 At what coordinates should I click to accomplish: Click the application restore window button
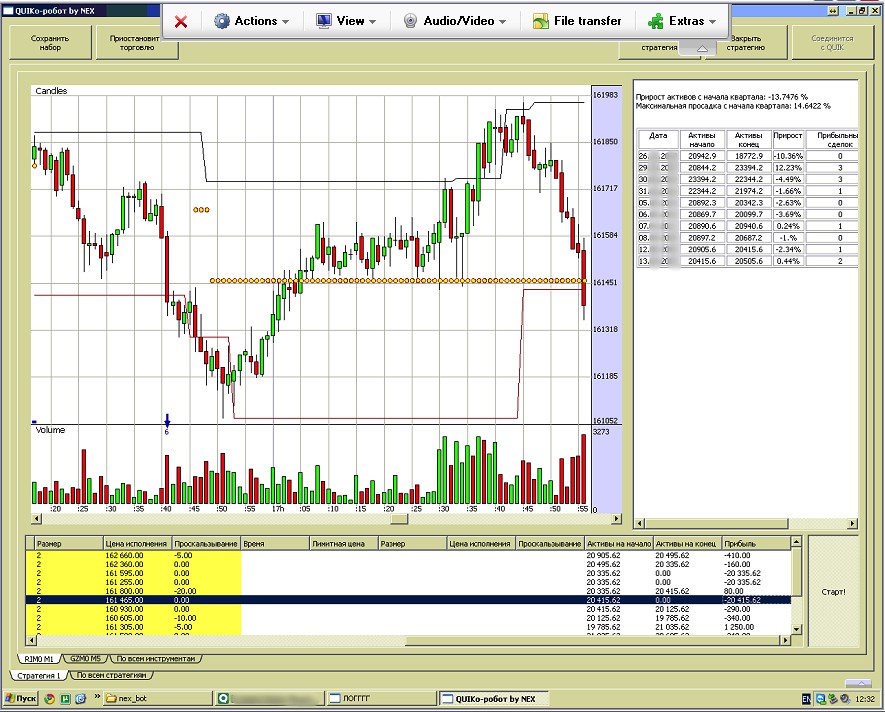point(862,10)
